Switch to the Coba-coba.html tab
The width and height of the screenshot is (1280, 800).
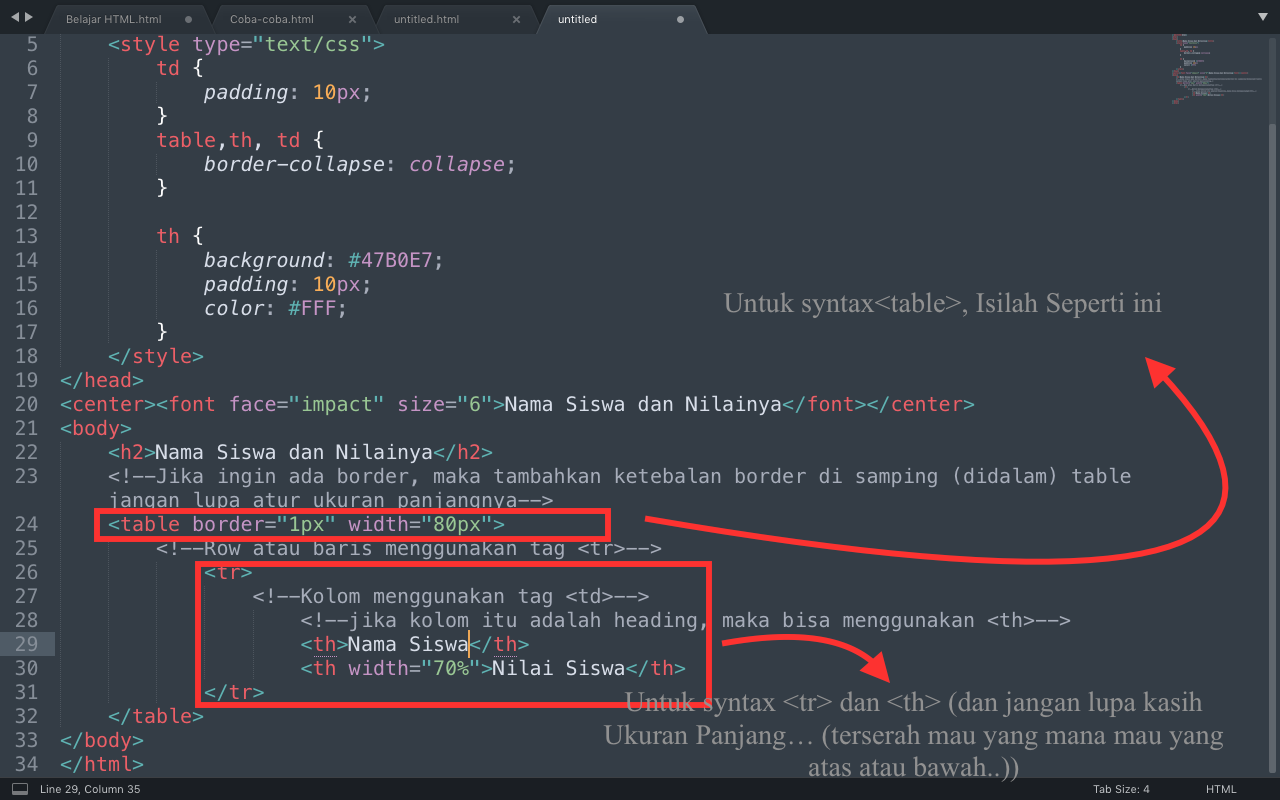tap(271, 17)
